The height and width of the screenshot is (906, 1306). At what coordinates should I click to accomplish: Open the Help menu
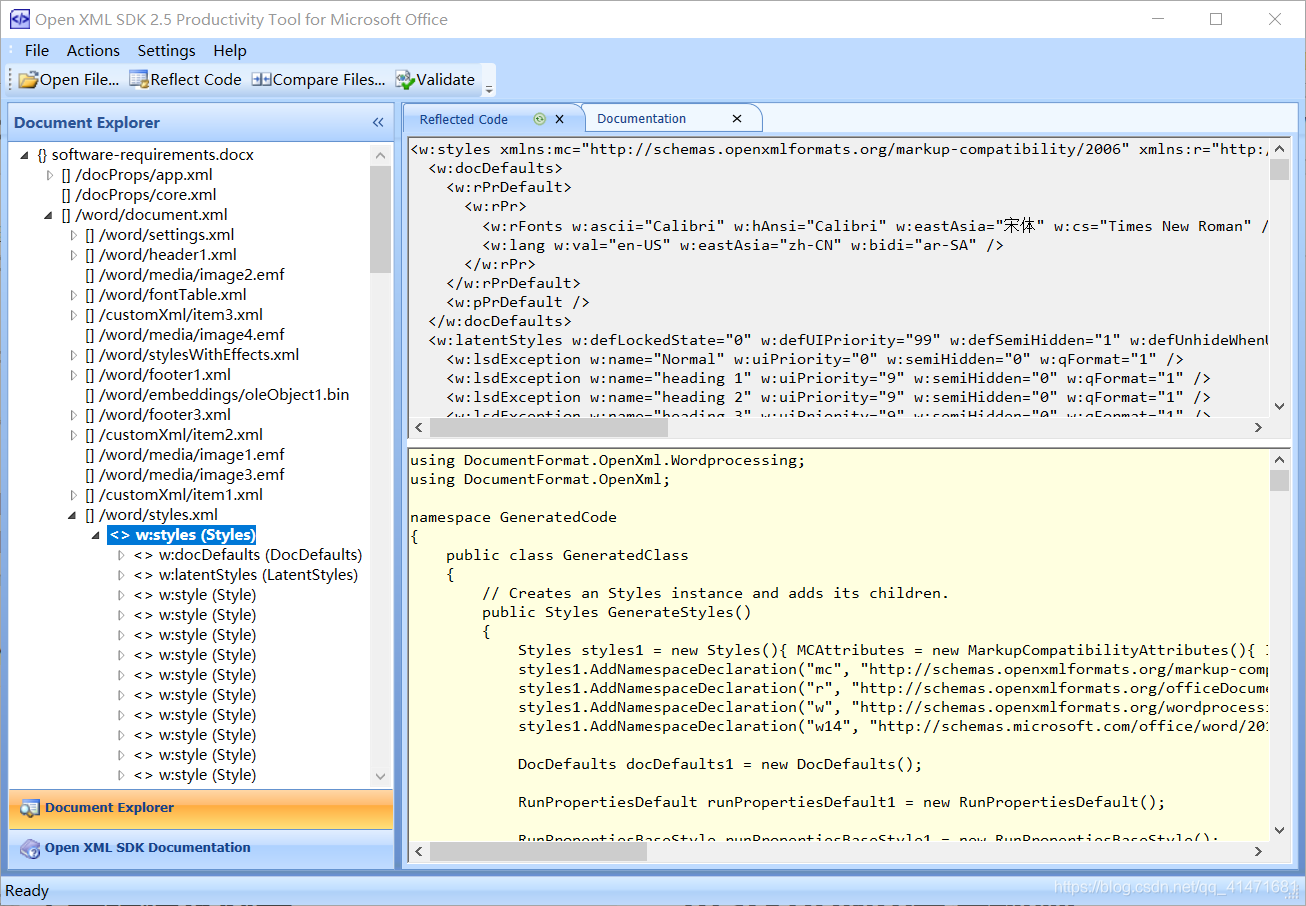(x=230, y=51)
